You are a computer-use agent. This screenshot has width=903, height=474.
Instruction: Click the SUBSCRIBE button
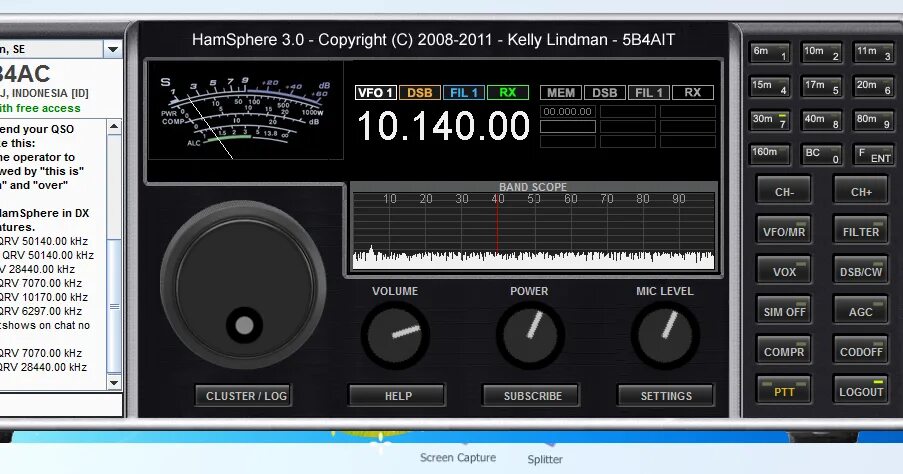532,396
